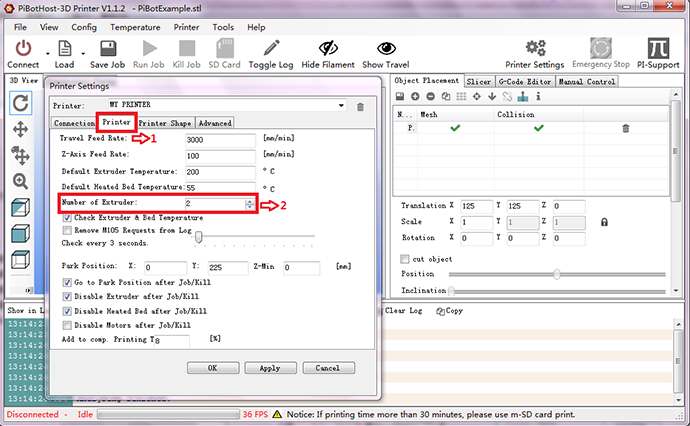Viewport: 690px width, 426px height.
Task: Click the warning icon in the status bar
Action: tap(277, 415)
